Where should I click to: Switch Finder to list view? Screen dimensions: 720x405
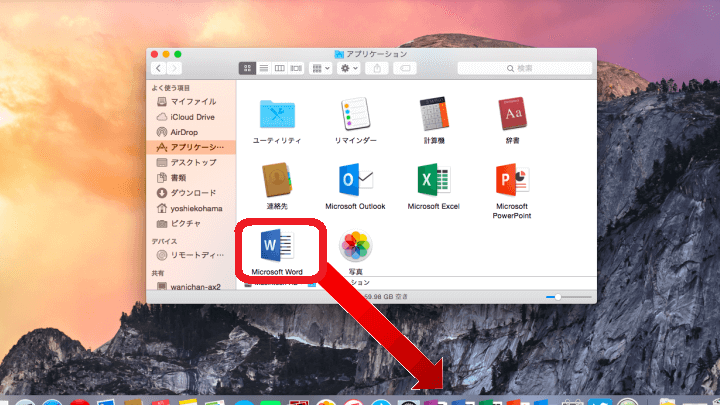click(264, 68)
